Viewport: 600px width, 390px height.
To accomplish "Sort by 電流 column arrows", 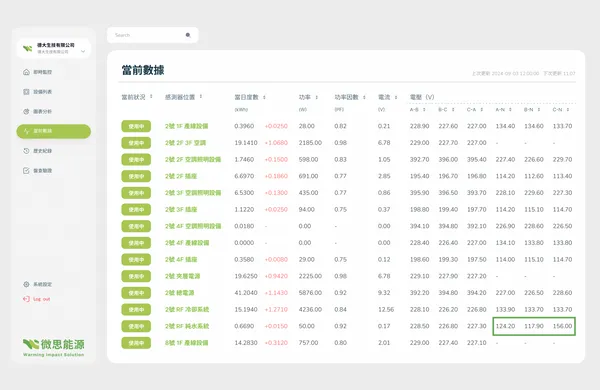I will [x=396, y=97].
